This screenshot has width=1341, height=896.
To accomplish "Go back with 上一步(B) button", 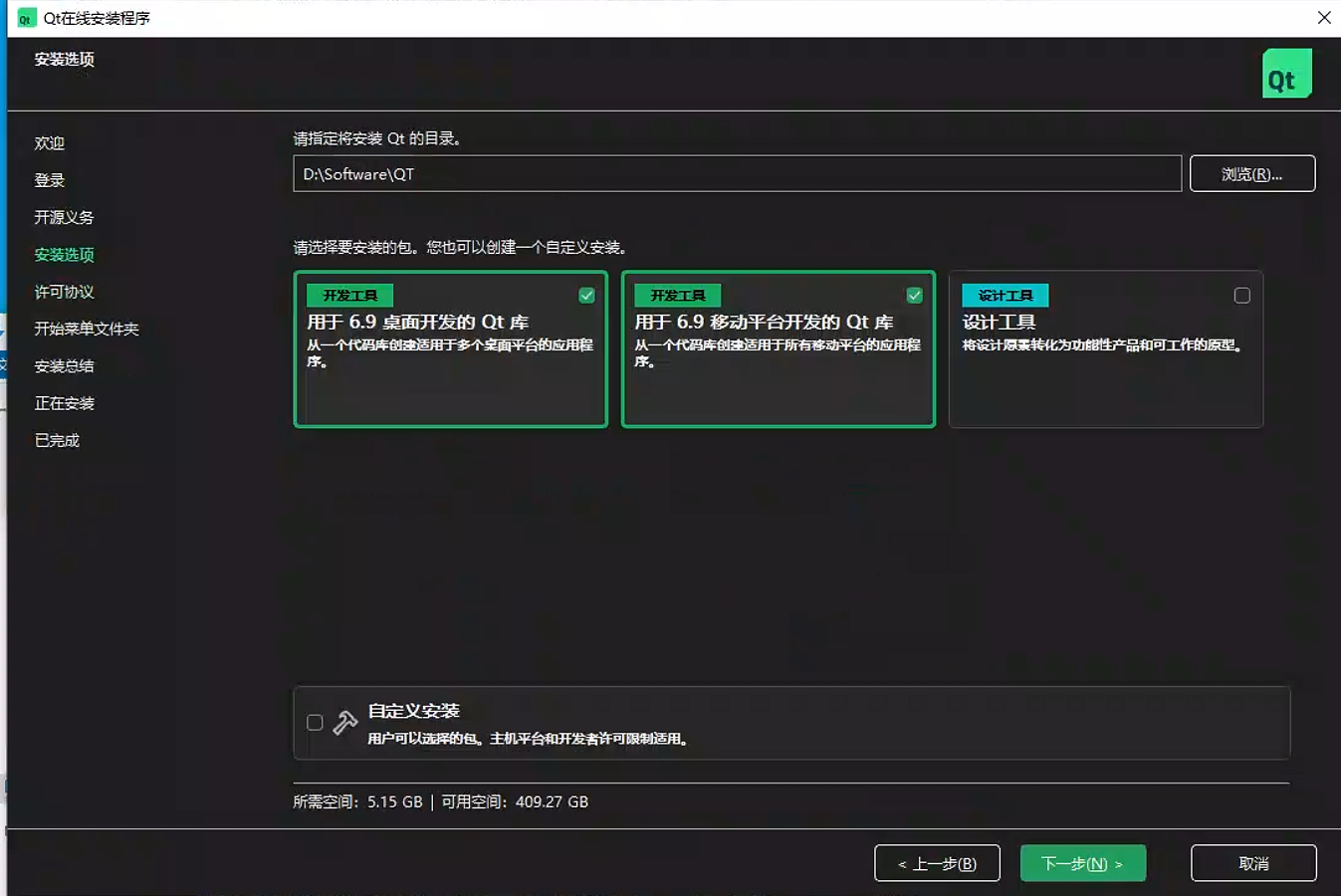I will coord(937,863).
